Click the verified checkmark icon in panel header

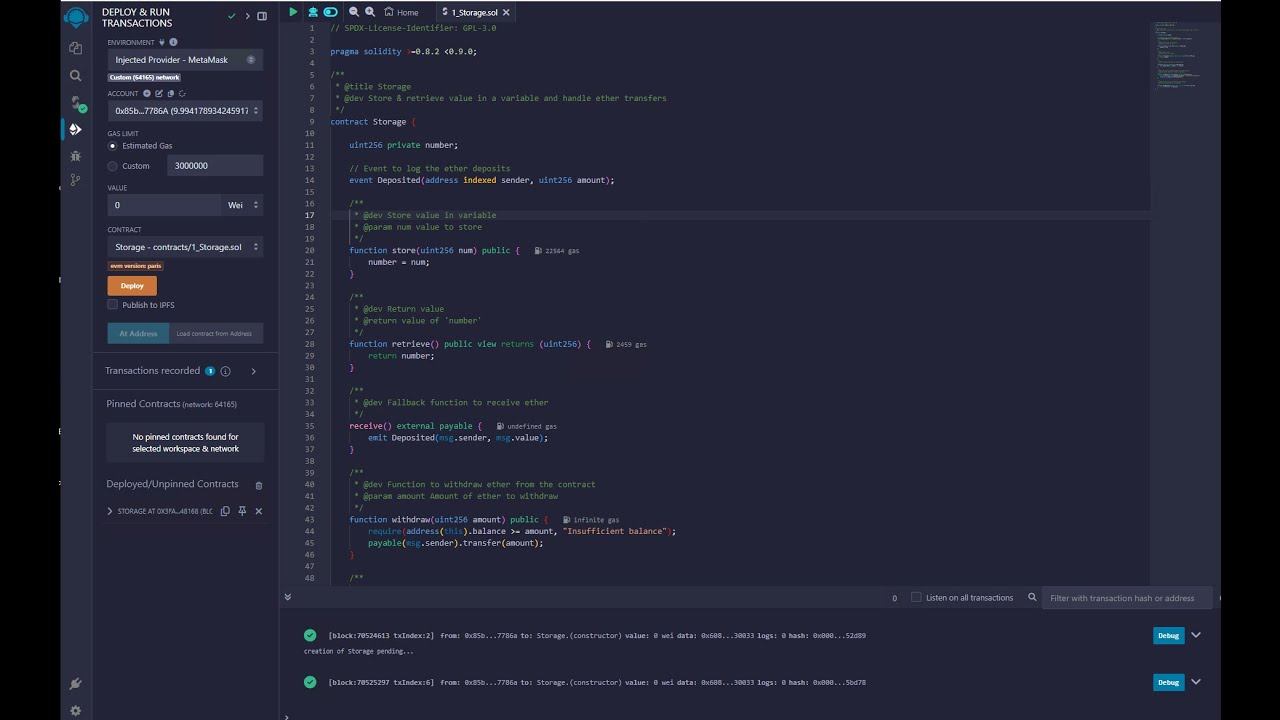click(x=232, y=16)
